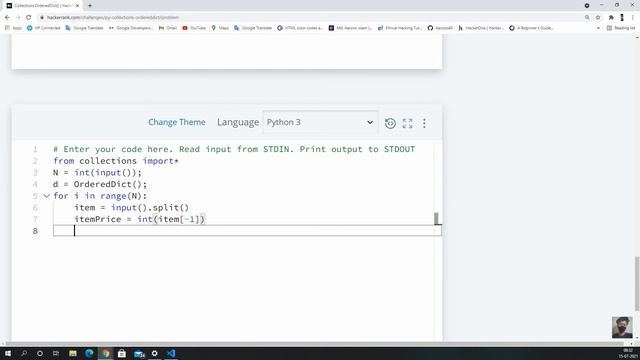This screenshot has height=360, width=640.
Task: Open Settings gear on the taskbar
Action: coord(155,353)
